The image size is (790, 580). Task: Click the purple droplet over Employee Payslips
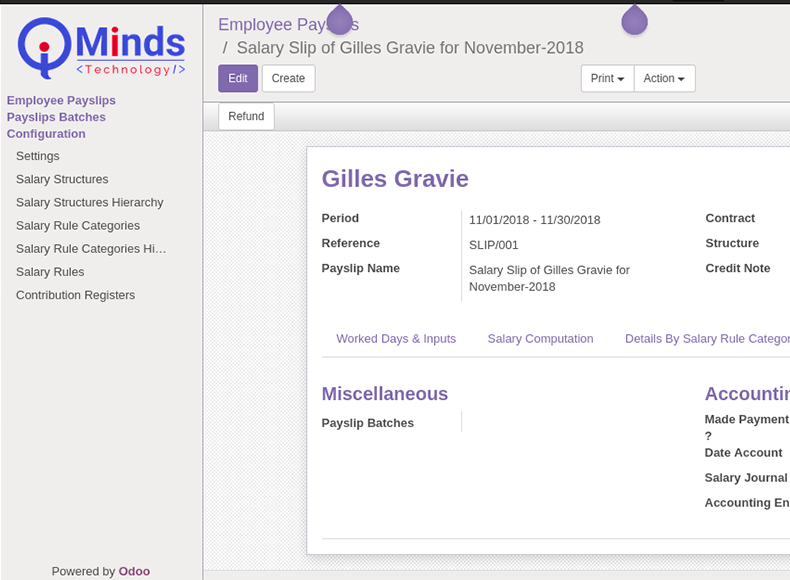coord(340,19)
